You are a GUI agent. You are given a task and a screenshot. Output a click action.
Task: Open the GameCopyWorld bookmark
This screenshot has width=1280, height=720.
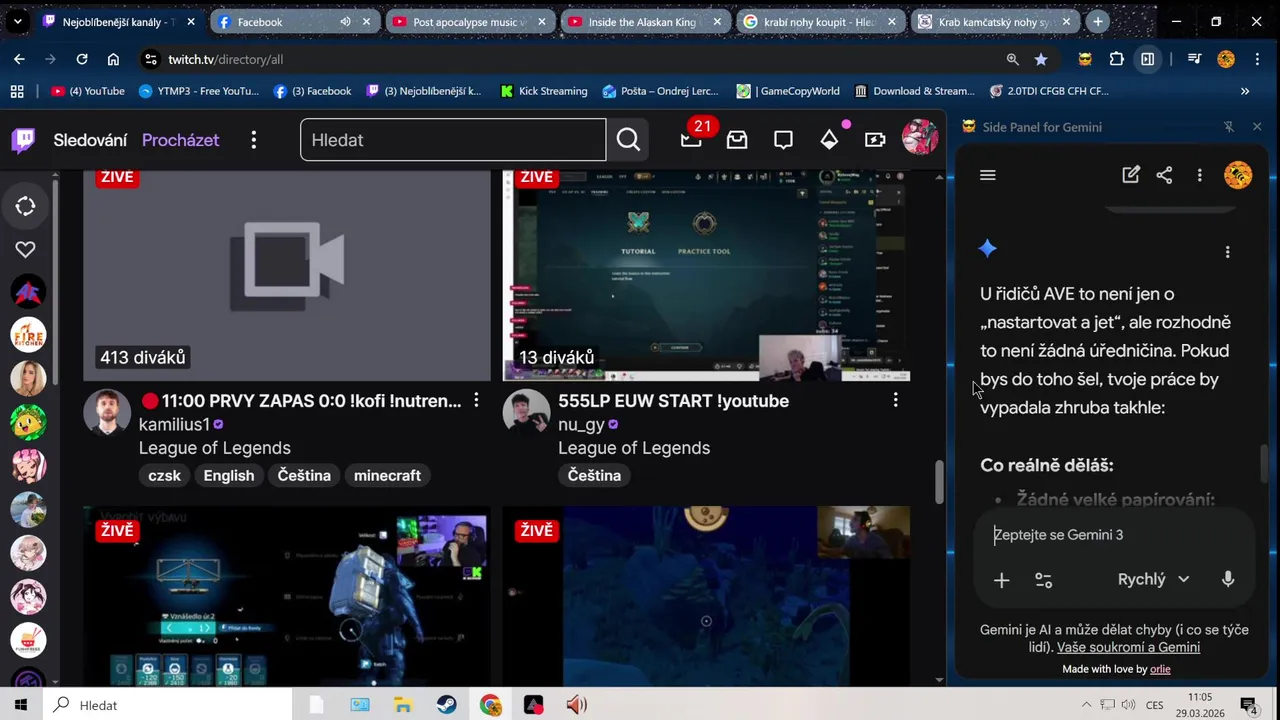click(x=788, y=91)
